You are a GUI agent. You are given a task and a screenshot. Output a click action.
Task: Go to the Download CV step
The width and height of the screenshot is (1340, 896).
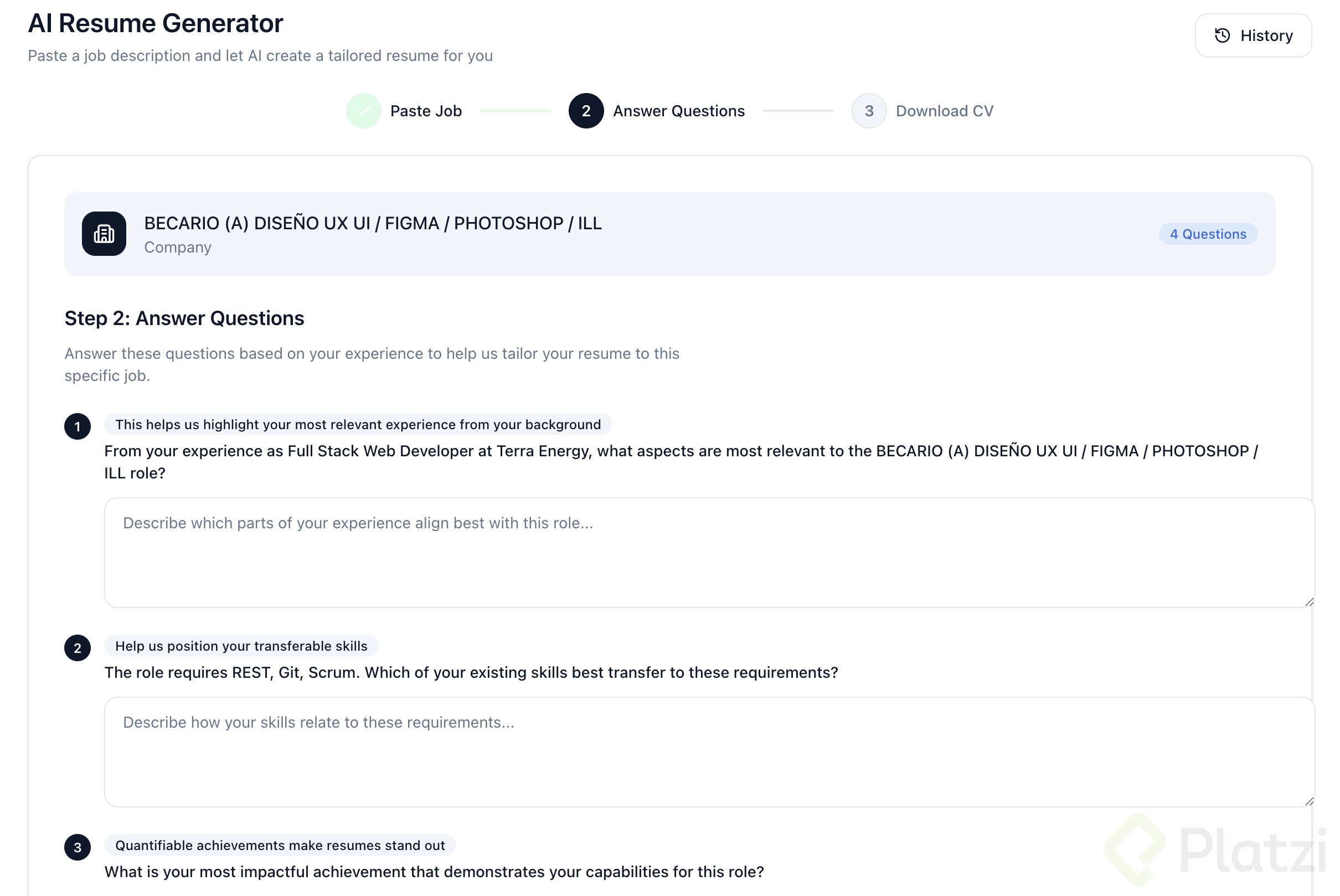944,111
